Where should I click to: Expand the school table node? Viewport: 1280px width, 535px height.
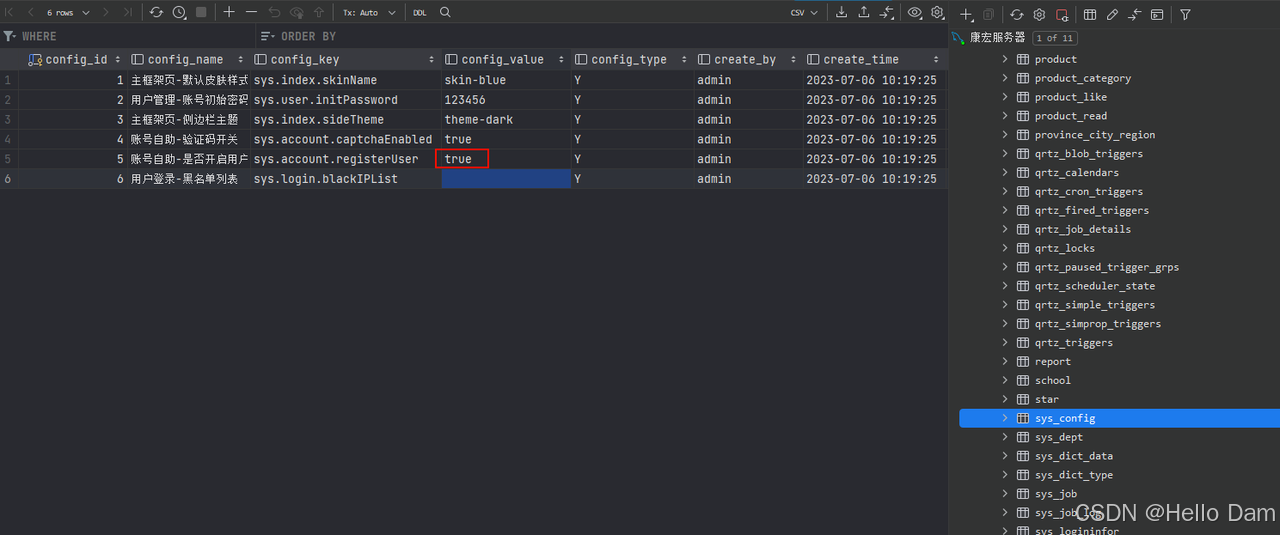tap(1006, 380)
